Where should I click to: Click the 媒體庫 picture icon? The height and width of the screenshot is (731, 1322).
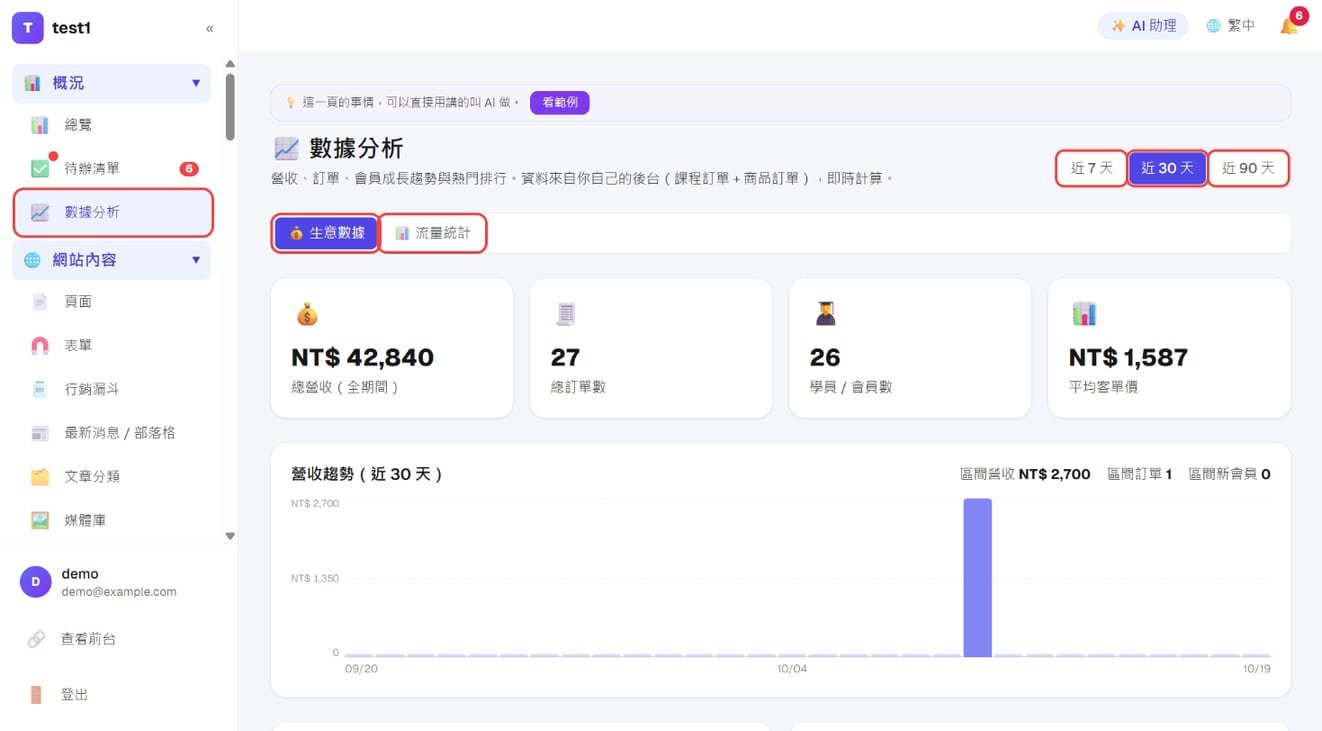pyautogui.click(x=40, y=520)
